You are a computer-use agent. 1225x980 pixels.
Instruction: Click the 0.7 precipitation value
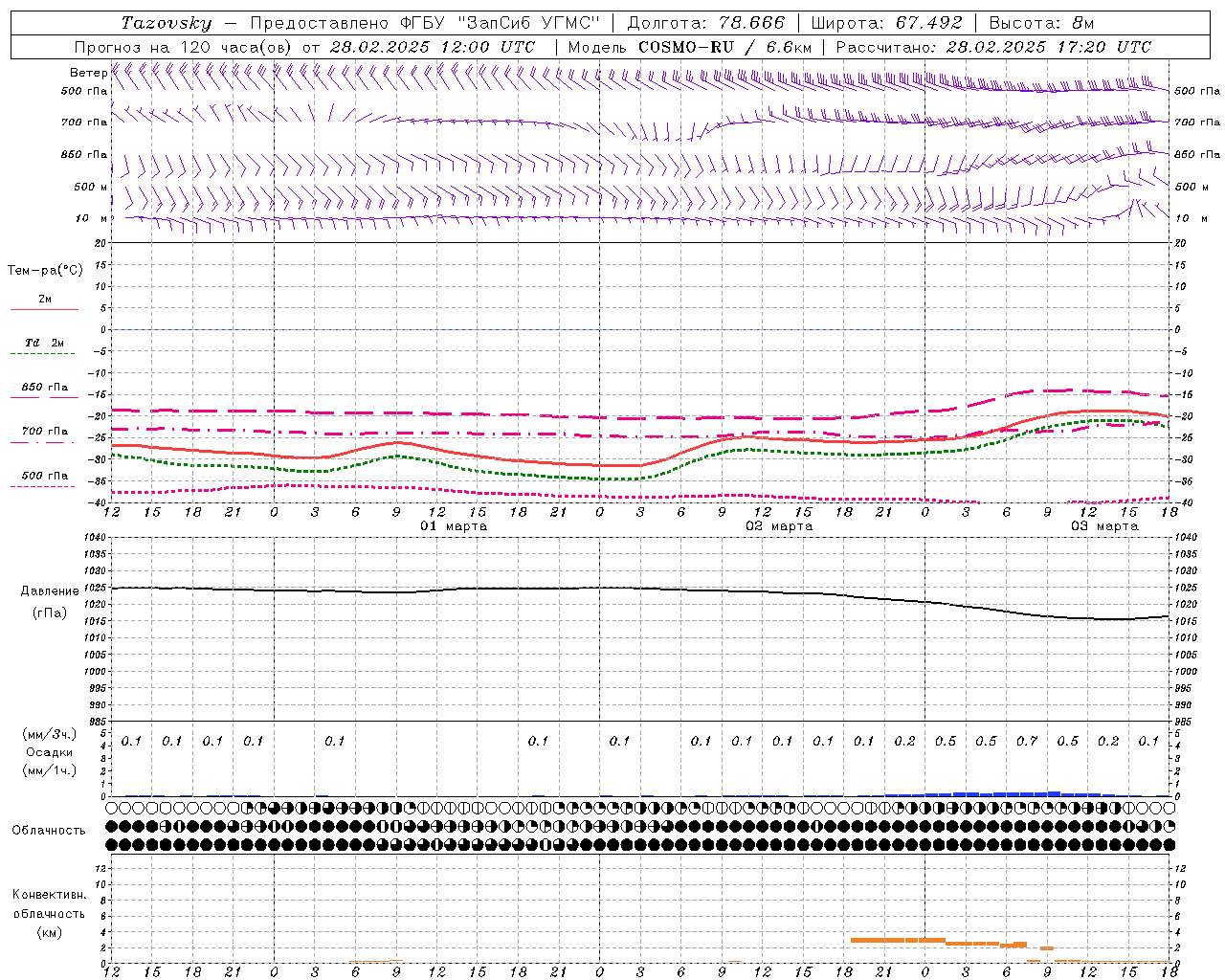pyautogui.click(x=1027, y=741)
